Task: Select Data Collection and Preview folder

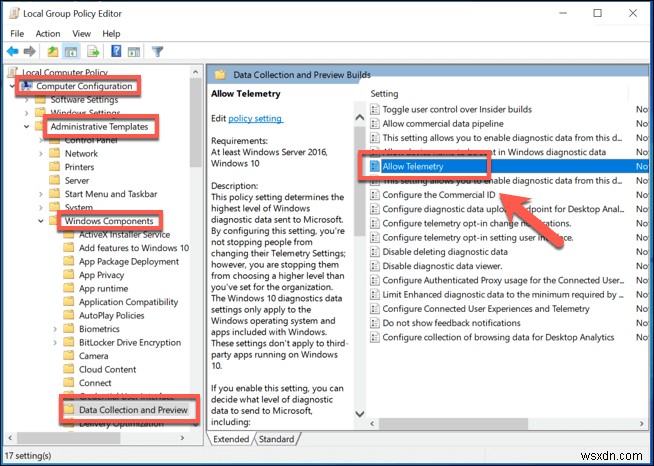Action: tap(133, 410)
